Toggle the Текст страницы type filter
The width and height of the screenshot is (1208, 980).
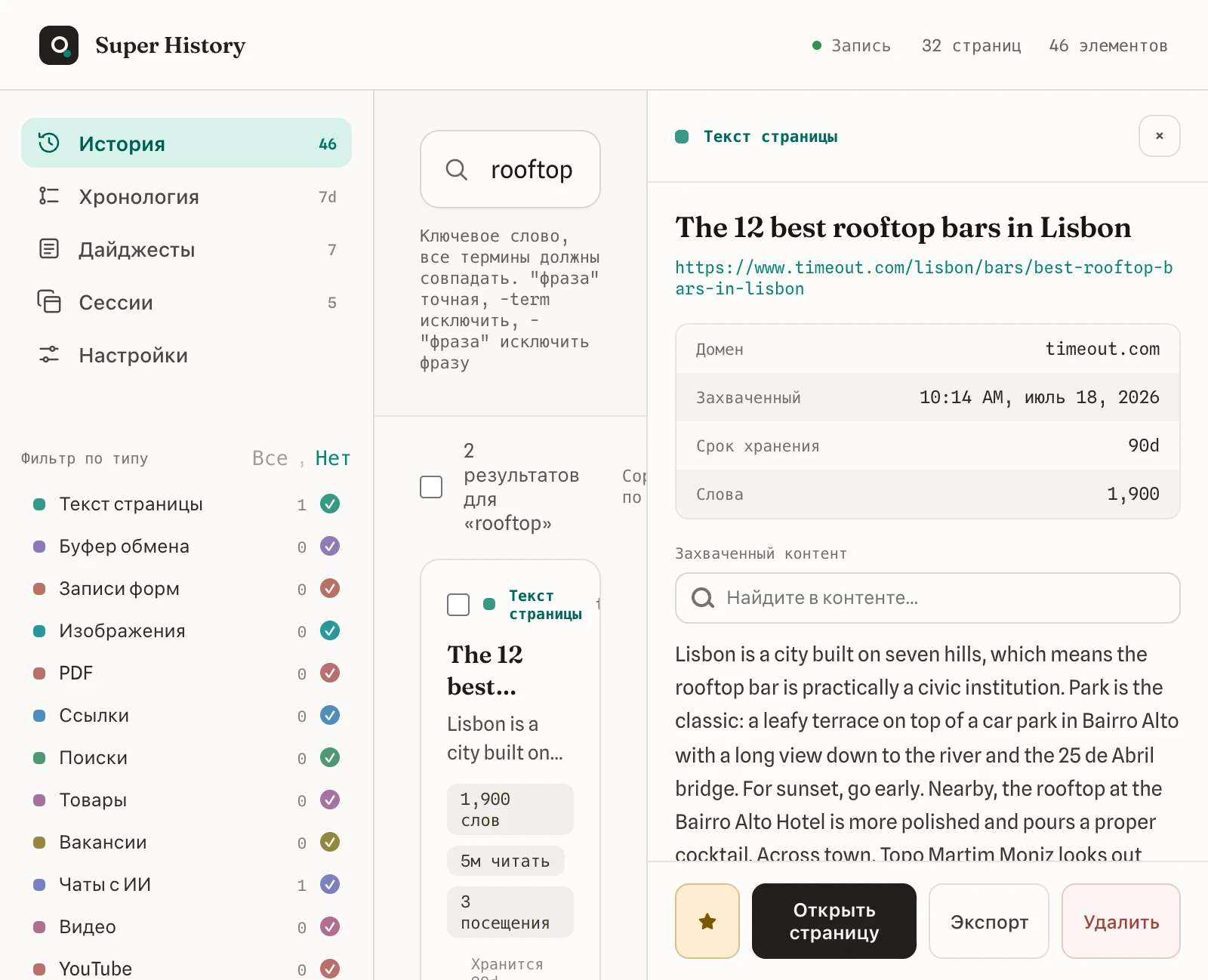(330, 504)
